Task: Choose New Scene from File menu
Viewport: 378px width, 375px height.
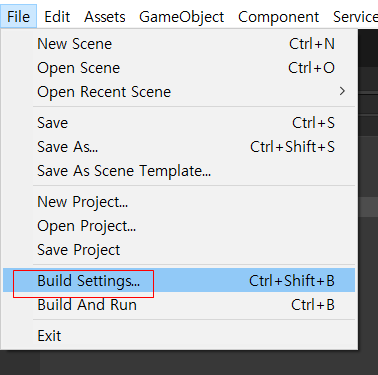Action: [179, 44]
